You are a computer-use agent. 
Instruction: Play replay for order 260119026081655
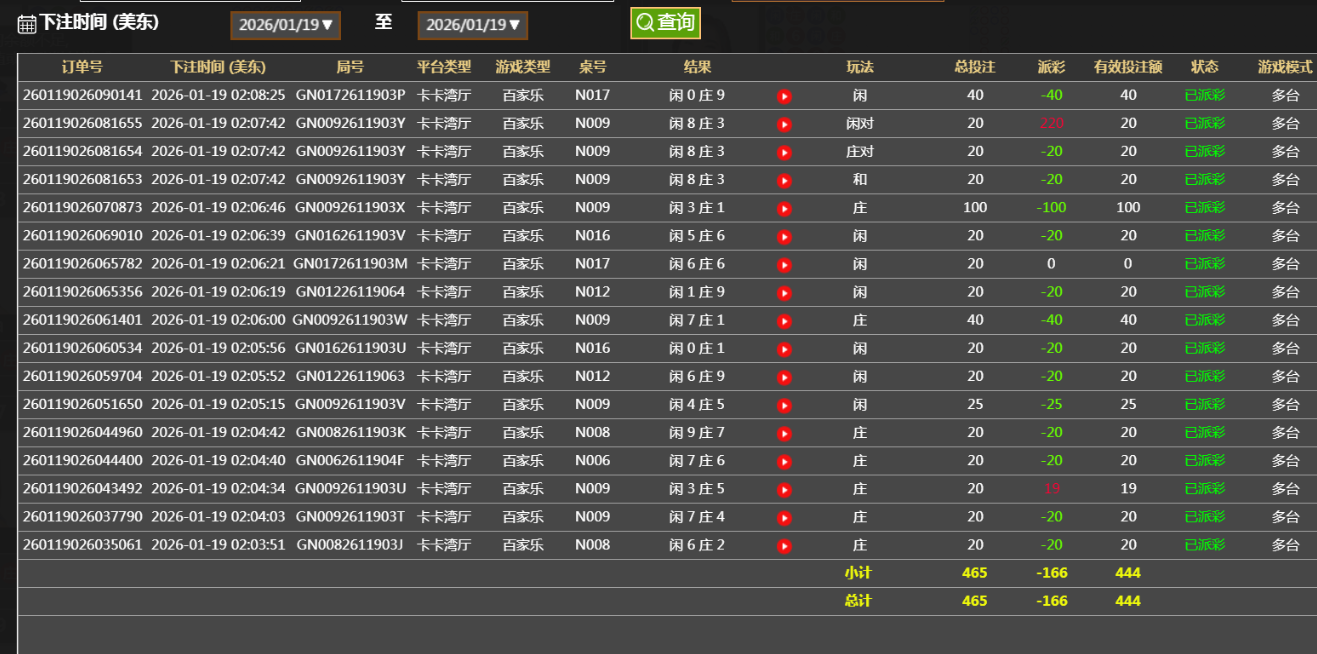[x=784, y=124]
